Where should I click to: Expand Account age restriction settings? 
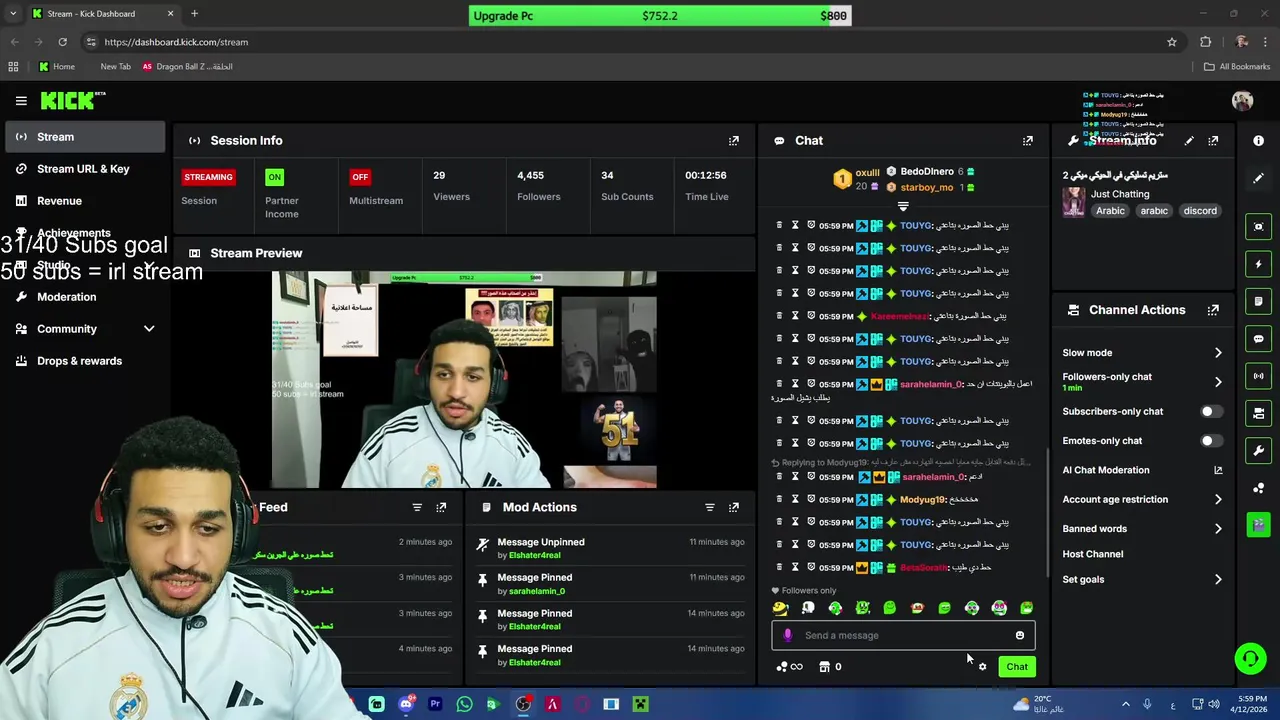1218,500
